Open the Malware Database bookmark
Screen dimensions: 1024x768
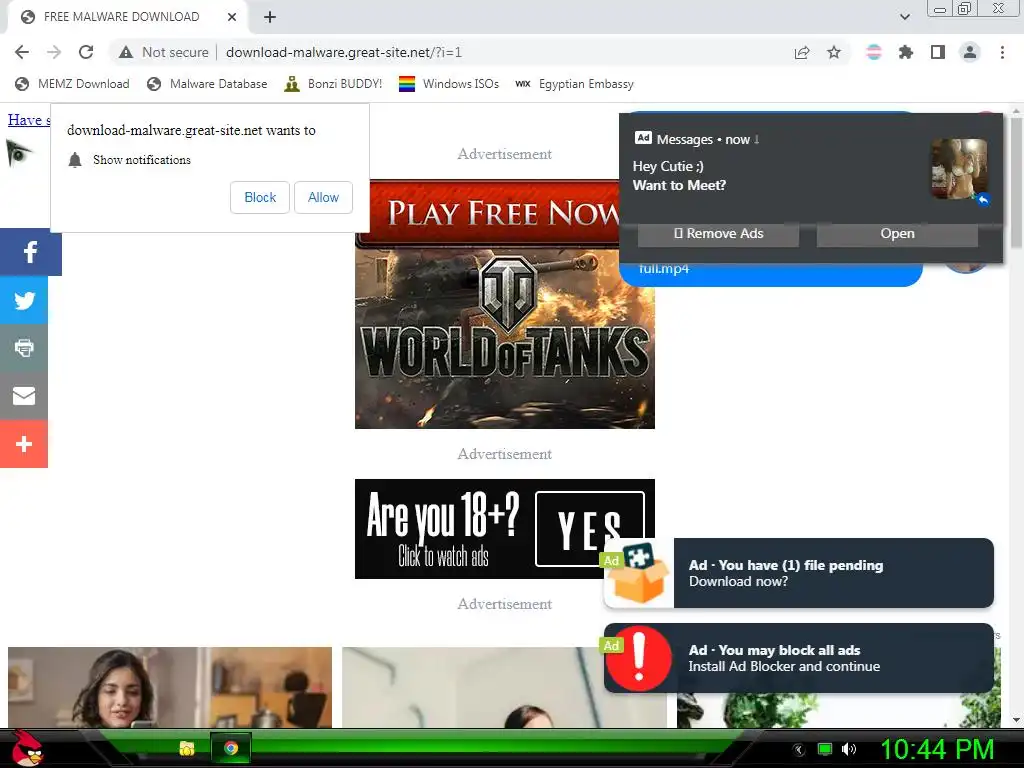click(x=207, y=84)
